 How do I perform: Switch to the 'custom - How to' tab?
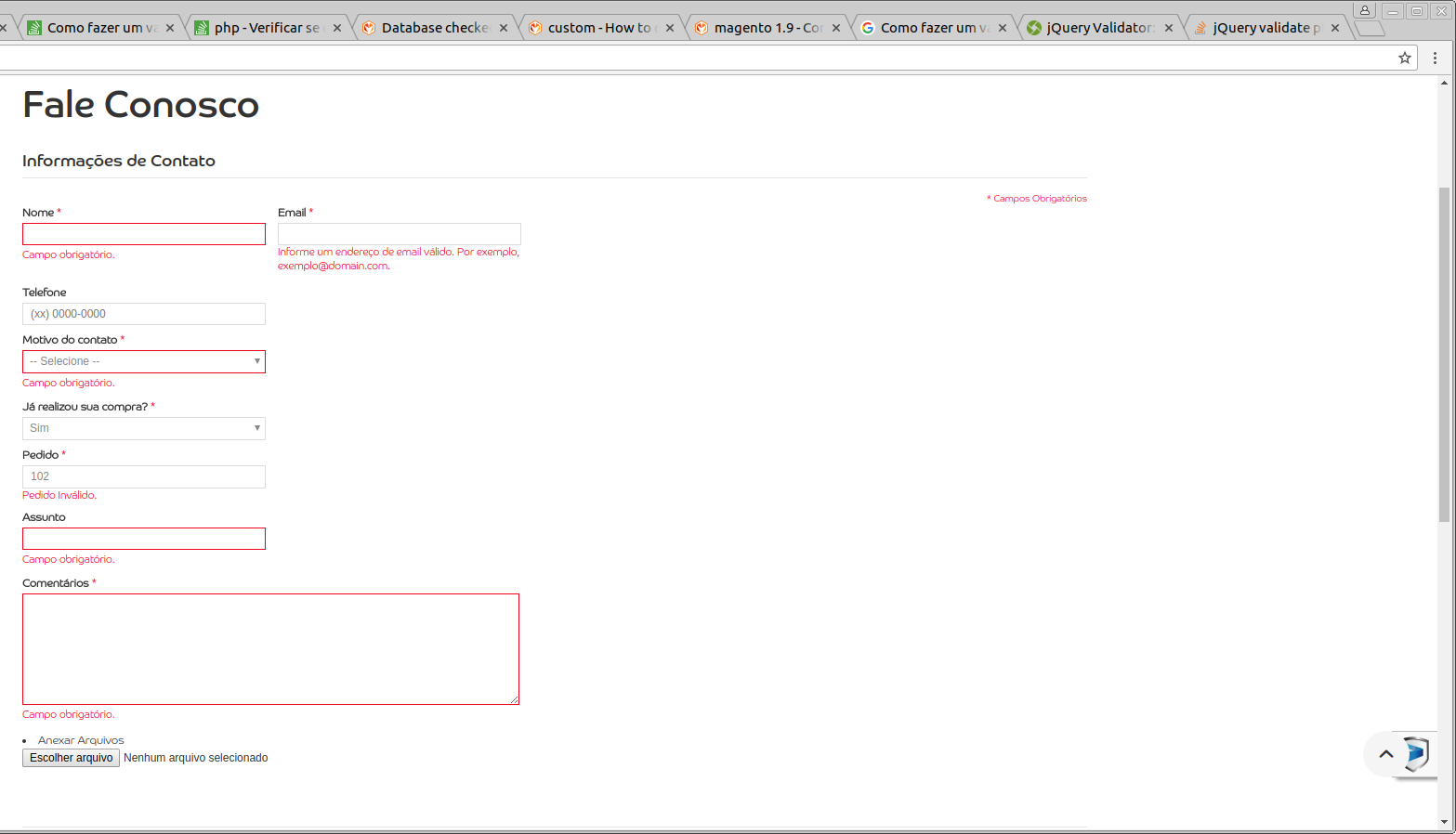(600, 28)
